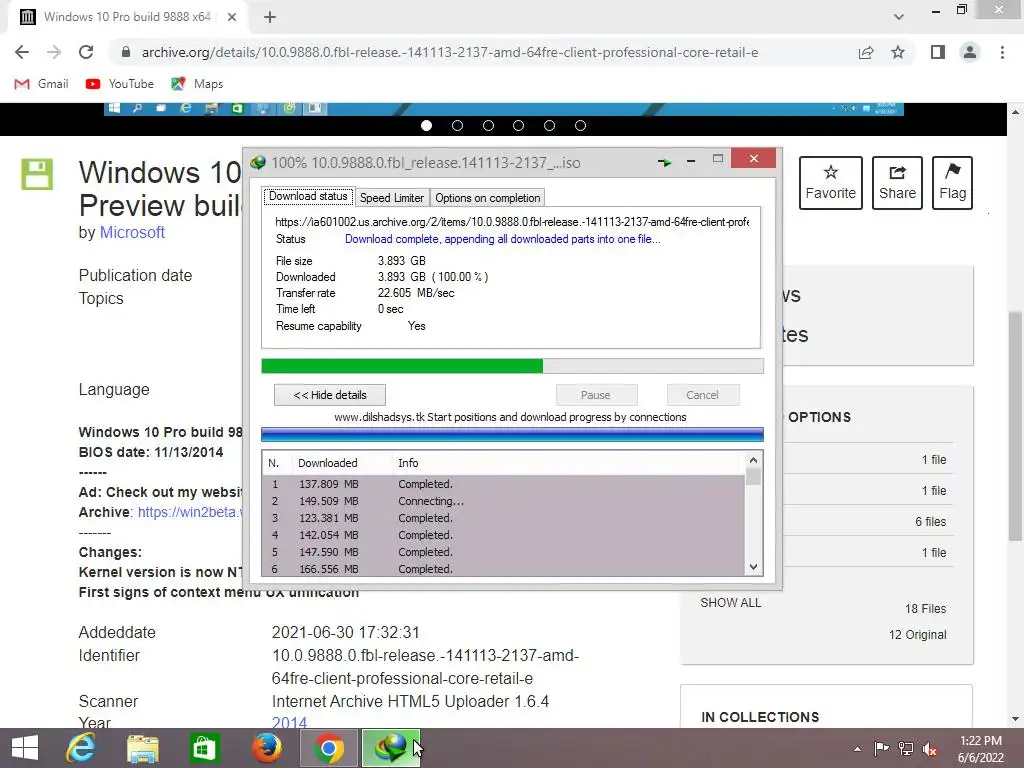The height and width of the screenshot is (768, 1024).
Task: Click SHOW ALL download options
Action: tap(731, 603)
